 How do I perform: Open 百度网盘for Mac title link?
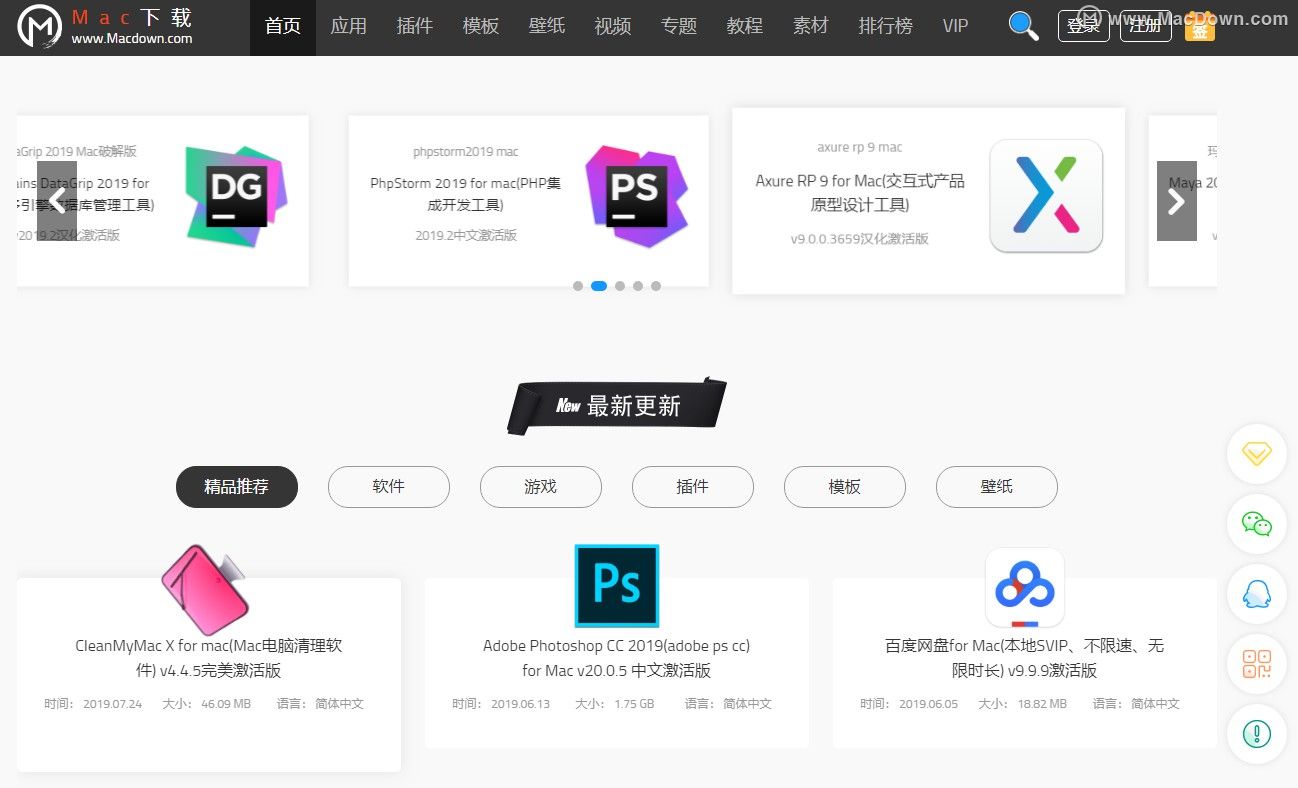coord(1025,658)
